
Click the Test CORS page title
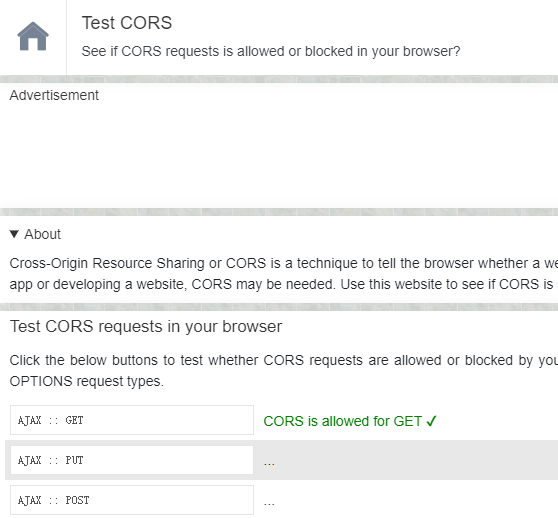click(x=127, y=23)
